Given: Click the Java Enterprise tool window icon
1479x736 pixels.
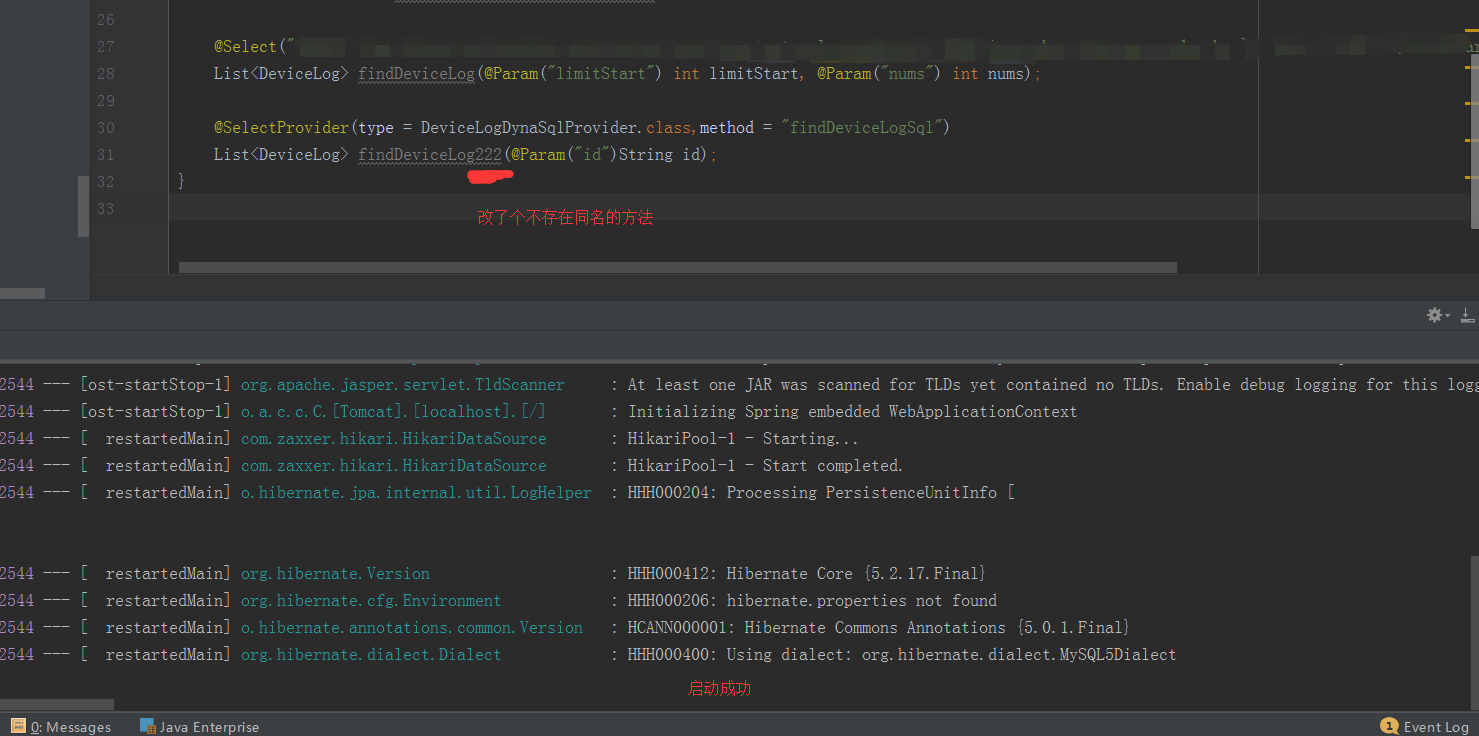Looking at the screenshot, I should [x=150, y=726].
